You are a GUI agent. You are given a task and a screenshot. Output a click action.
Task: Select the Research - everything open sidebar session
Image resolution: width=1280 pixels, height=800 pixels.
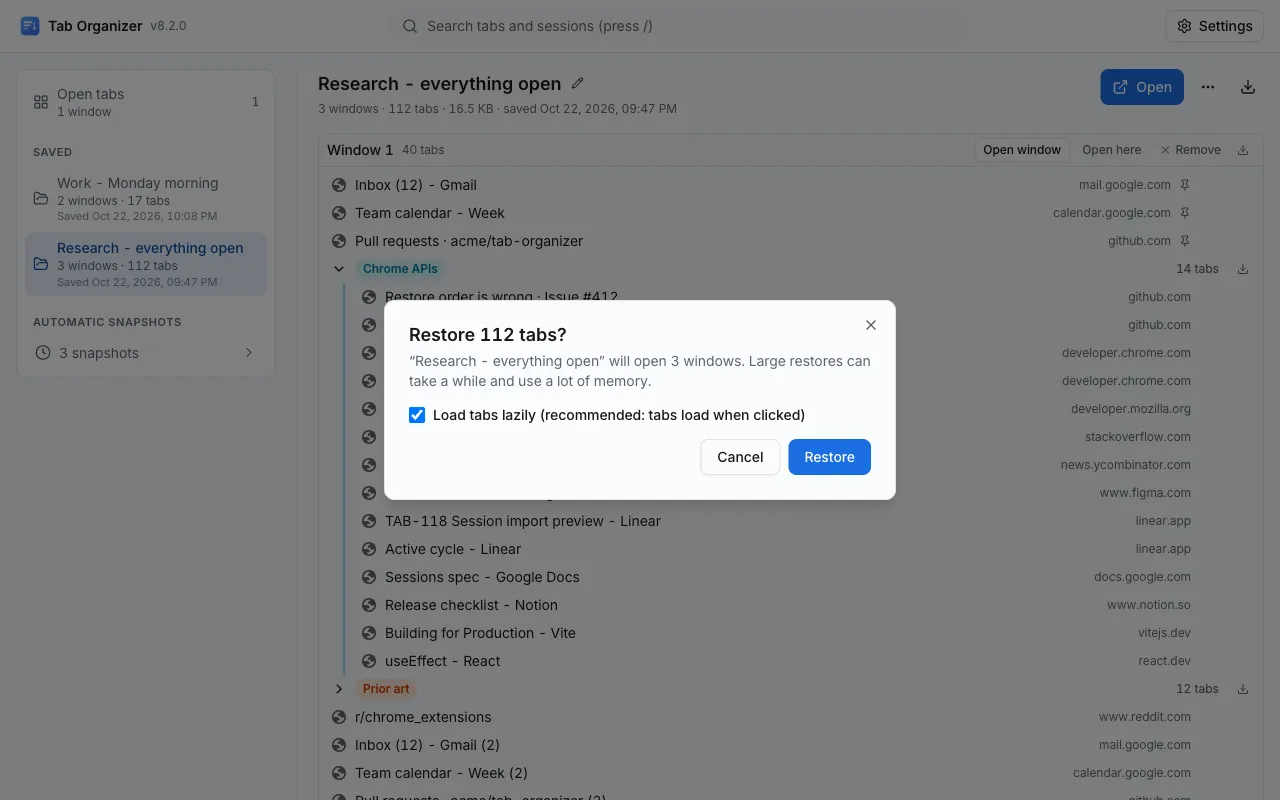[x=146, y=264]
